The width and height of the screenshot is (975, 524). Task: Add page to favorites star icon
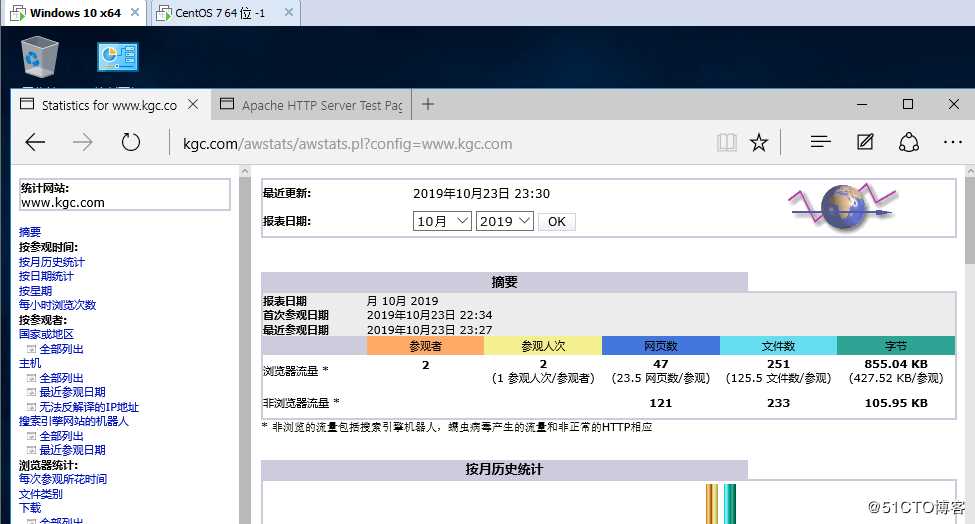[x=759, y=143]
